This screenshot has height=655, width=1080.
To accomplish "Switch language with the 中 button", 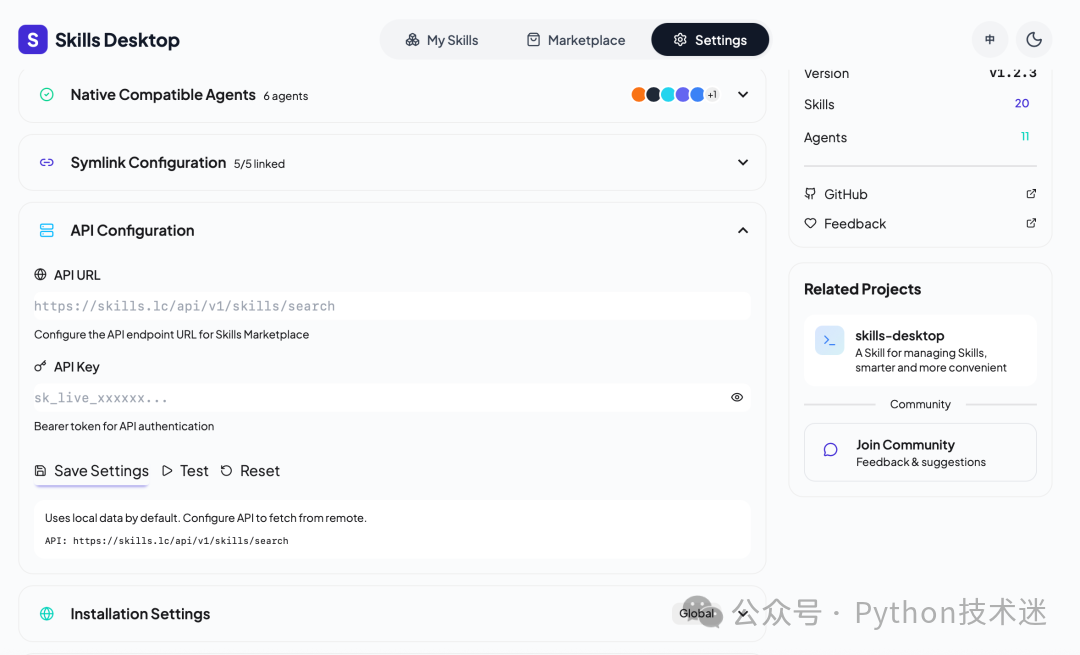I will [x=990, y=40].
